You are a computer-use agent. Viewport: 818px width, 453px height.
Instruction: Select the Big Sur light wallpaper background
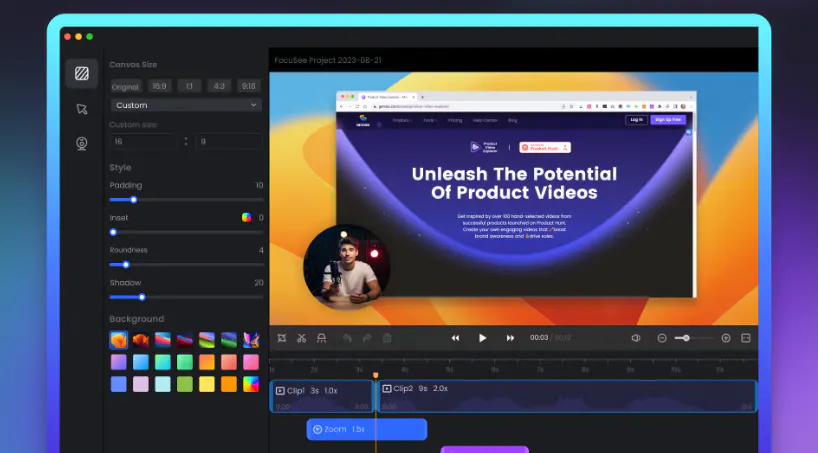click(x=163, y=340)
